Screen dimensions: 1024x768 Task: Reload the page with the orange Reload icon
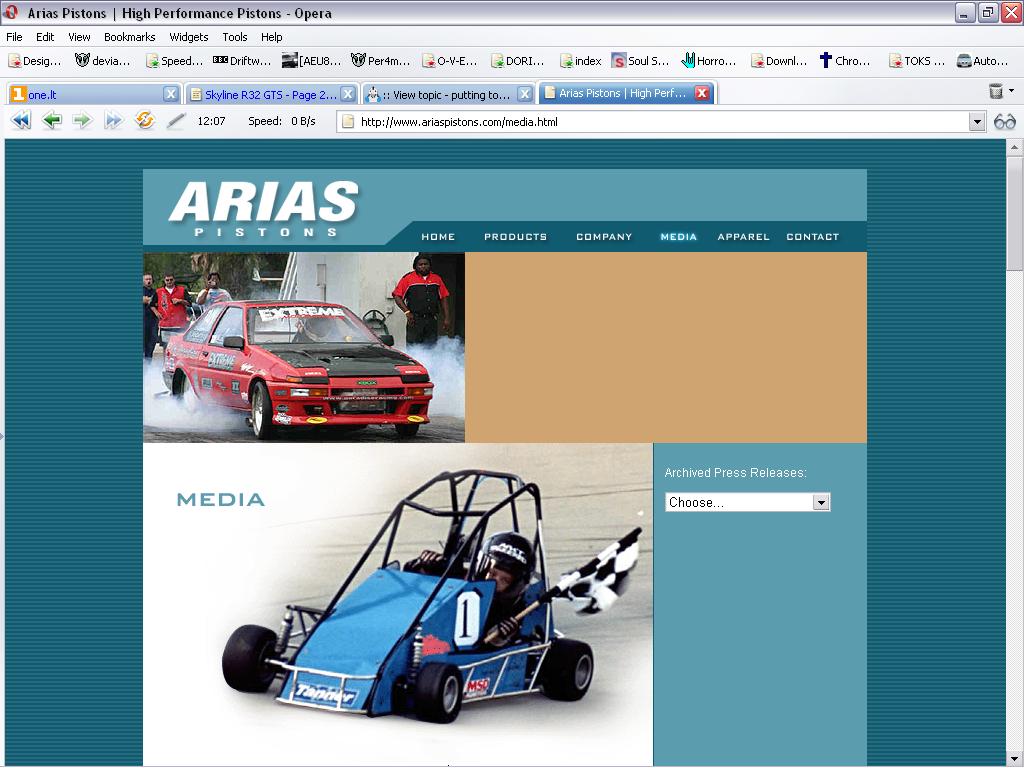tap(145, 121)
